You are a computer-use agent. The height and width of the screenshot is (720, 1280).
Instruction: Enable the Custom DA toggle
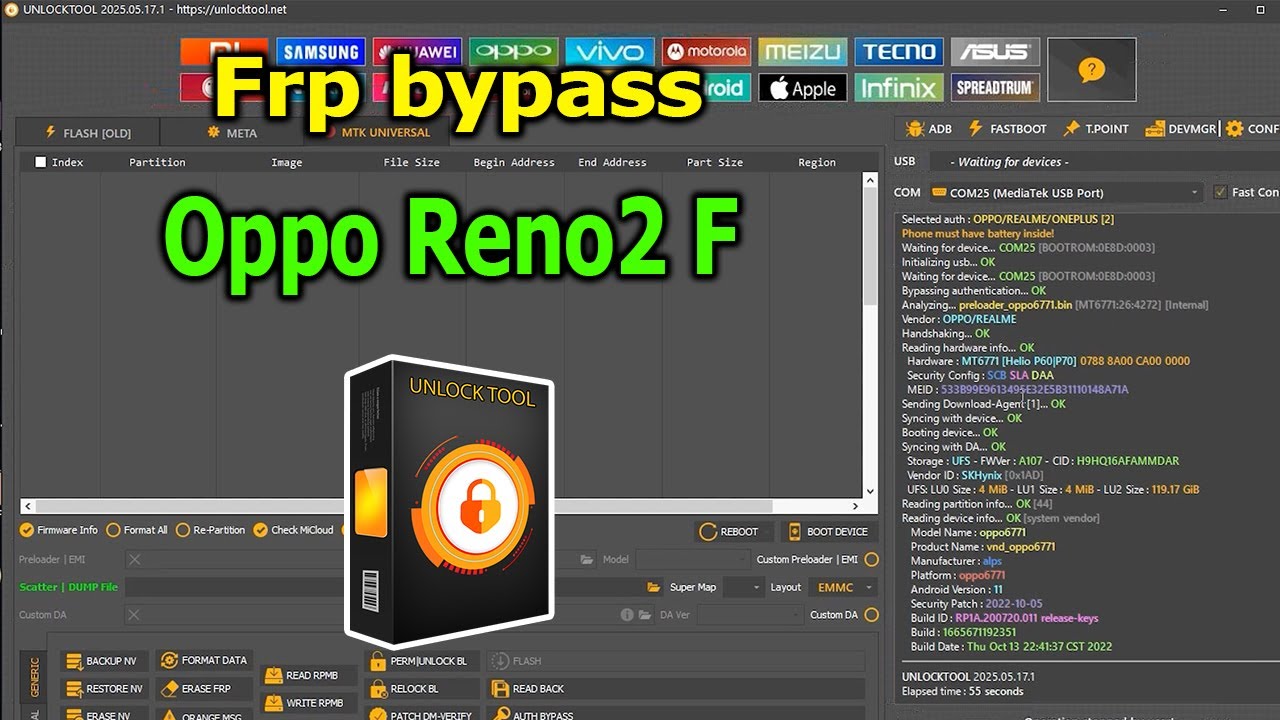coord(872,615)
